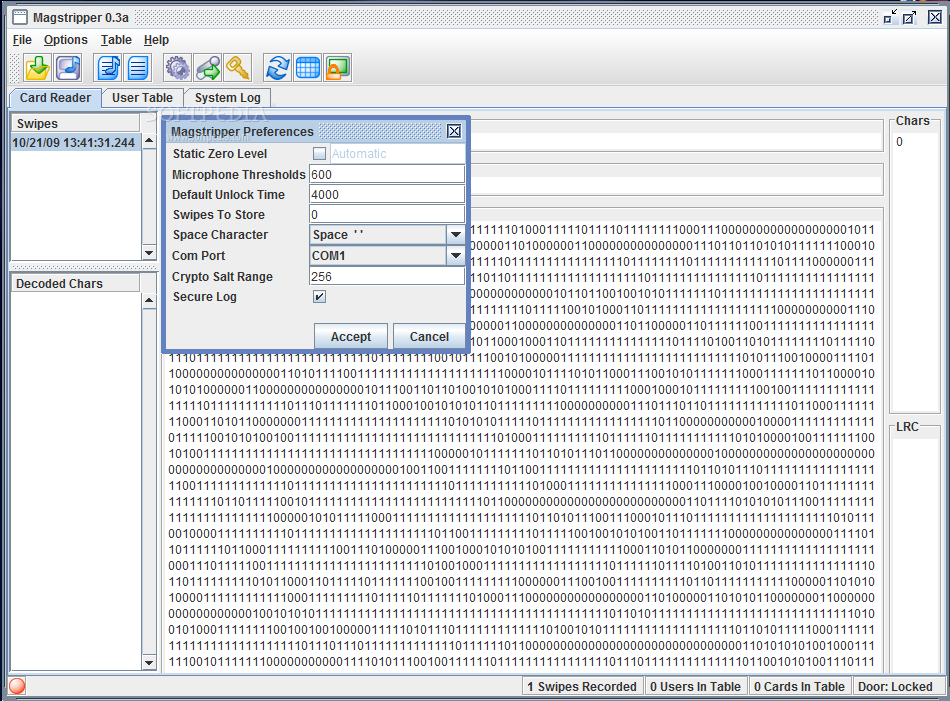The image size is (950, 701).
Task: Click the Decoded Chars column header
Action: (x=76, y=284)
